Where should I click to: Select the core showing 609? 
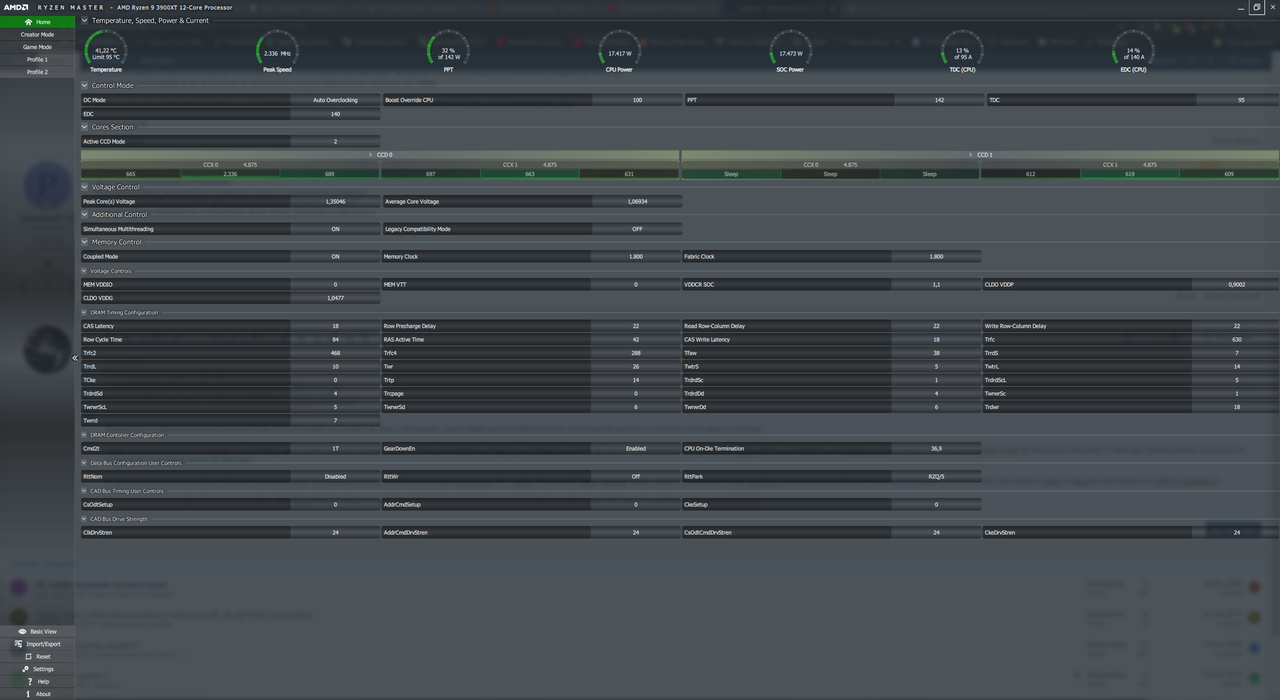(1229, 174)
